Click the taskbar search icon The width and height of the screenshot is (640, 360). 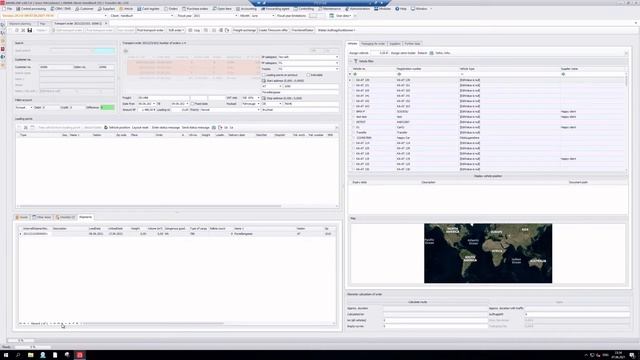[18, 355]
